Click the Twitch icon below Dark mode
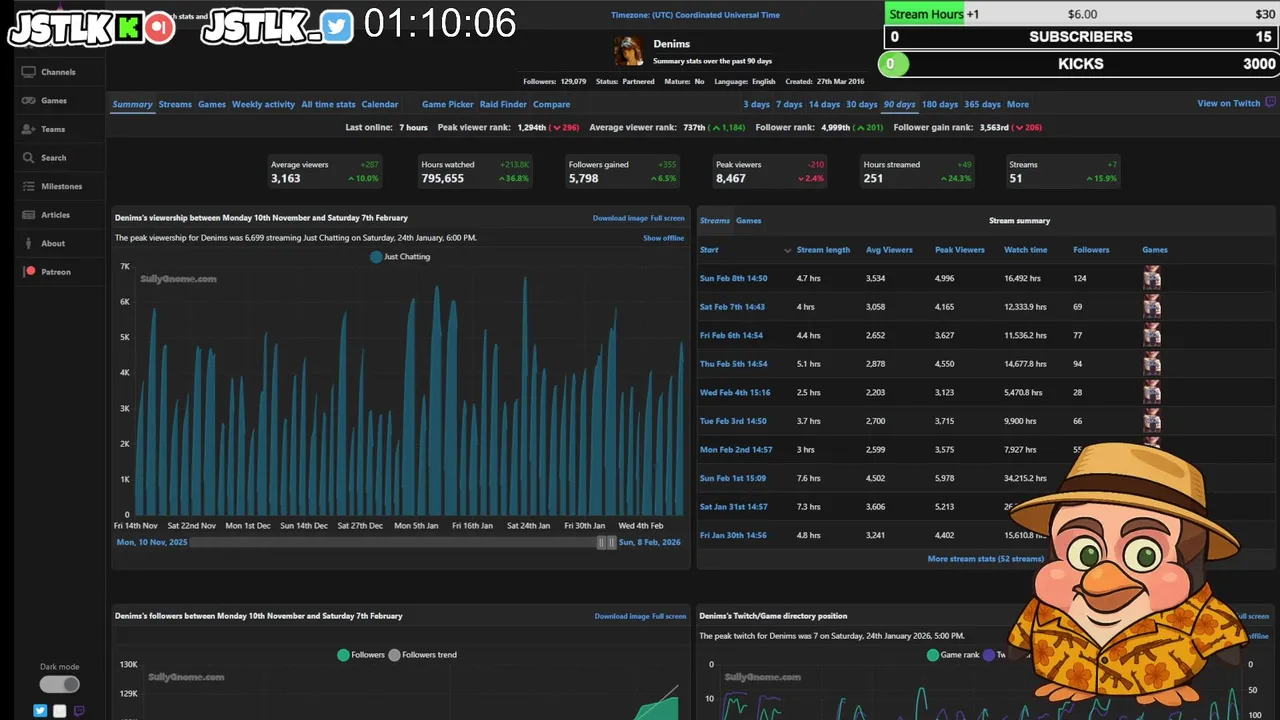1280x720 pixels. pos(79,711)
